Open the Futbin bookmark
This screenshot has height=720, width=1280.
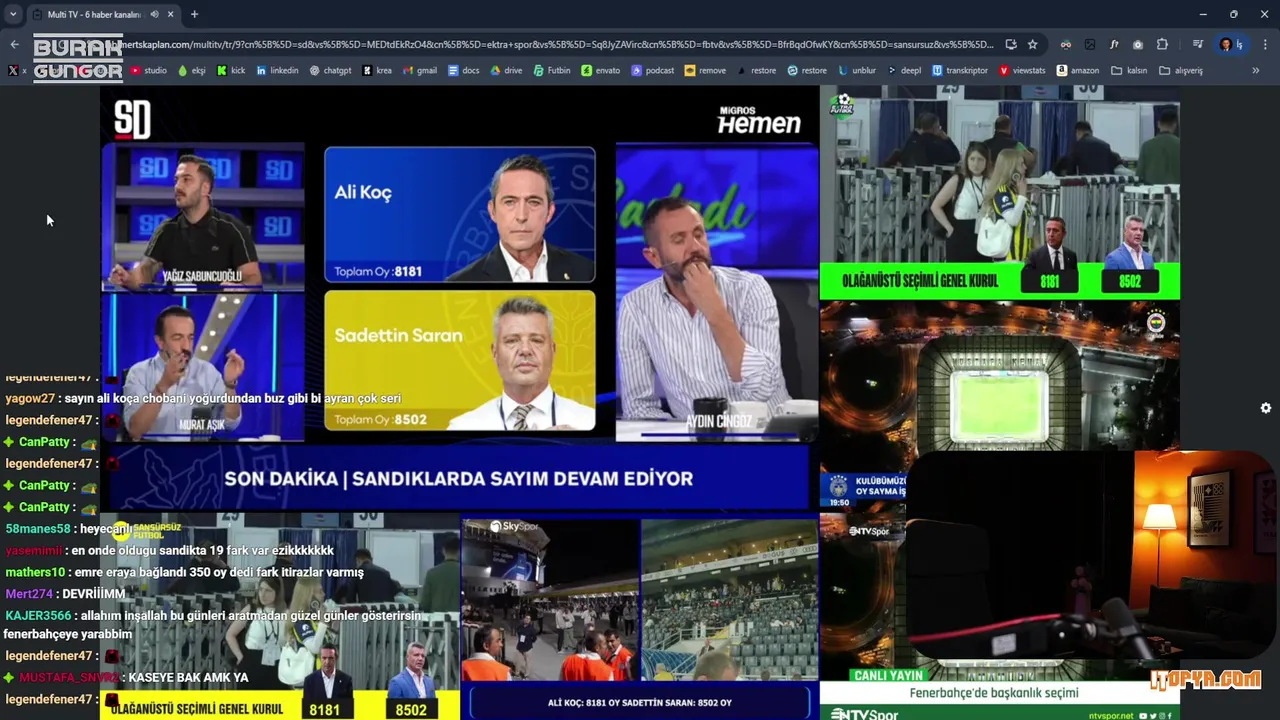pos(552,71)
